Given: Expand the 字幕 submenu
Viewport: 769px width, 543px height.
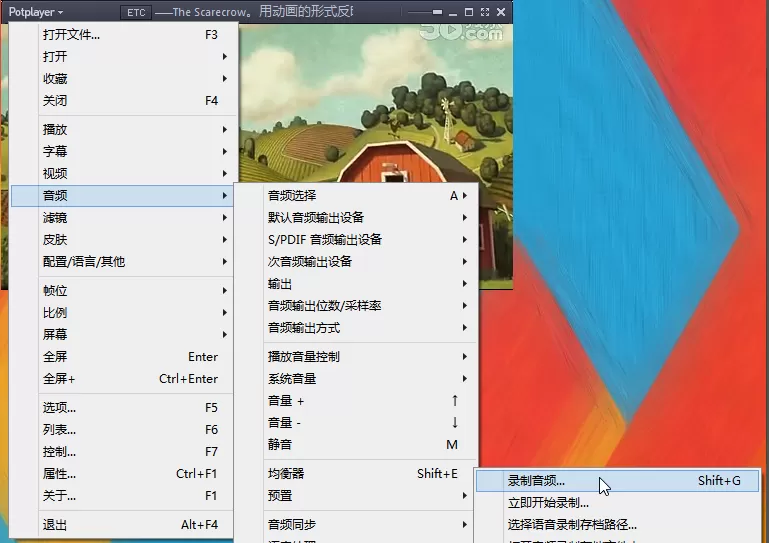Looking at the screenshot, I should (123, 152).
